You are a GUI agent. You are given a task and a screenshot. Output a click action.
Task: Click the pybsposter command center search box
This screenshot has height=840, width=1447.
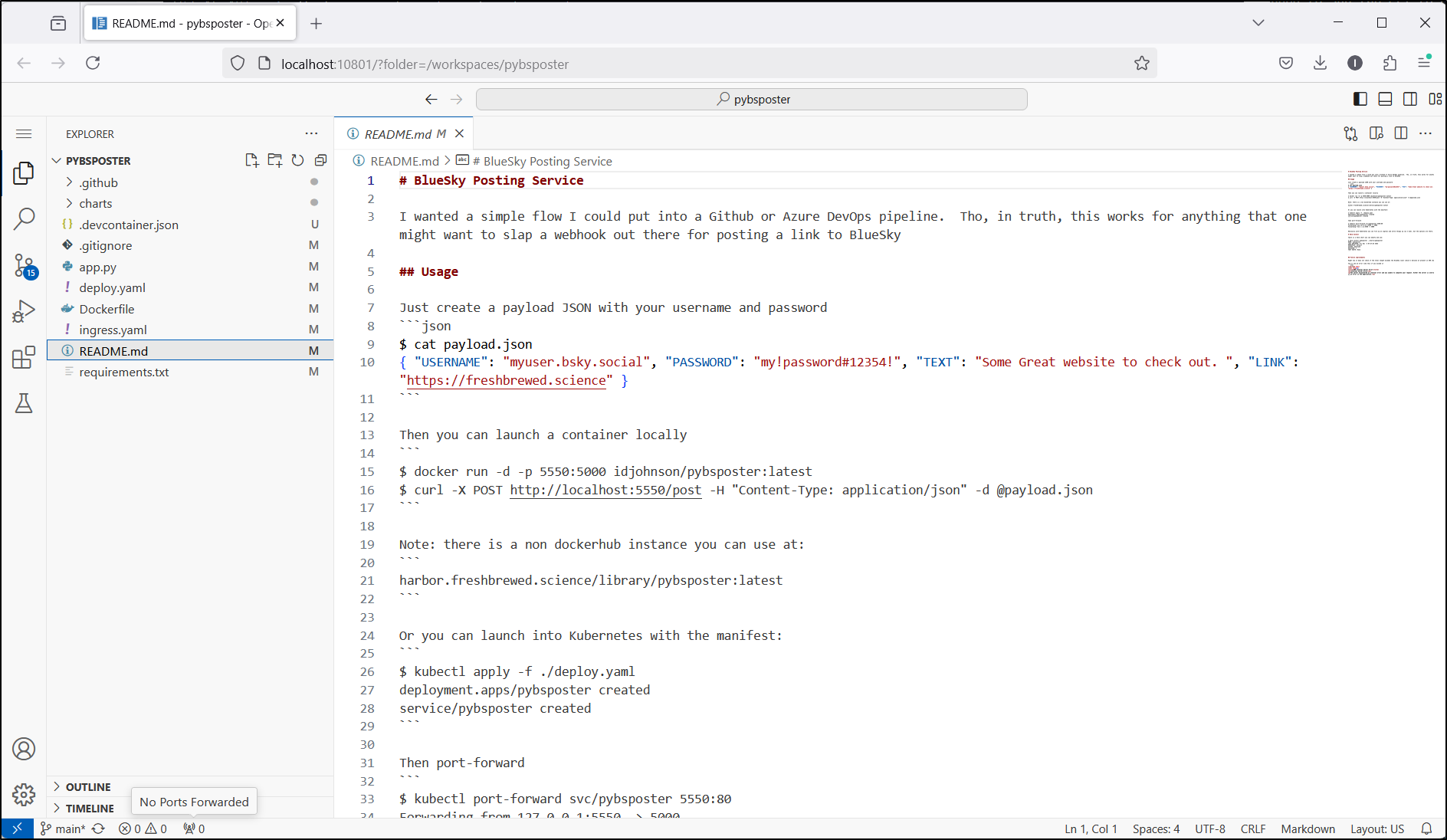752,99
